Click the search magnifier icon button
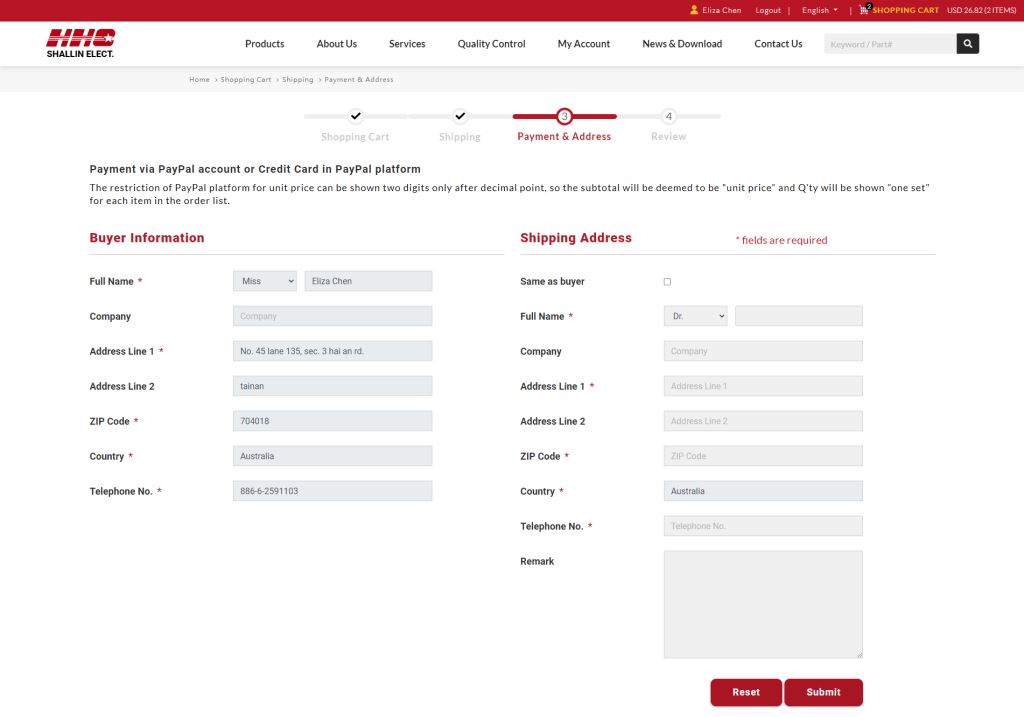Viewport: 1024px width, 717px height. [x=967, y=44]
